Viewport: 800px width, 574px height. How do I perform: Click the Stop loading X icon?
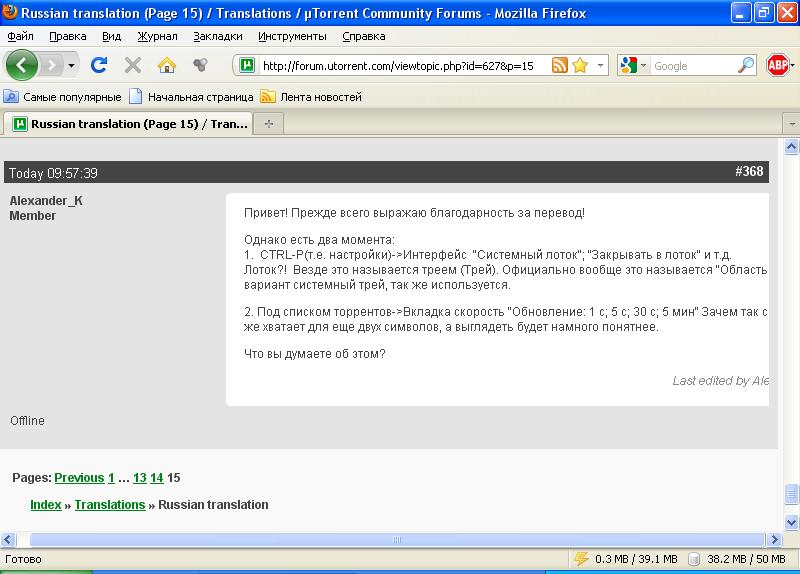(133, 65)
